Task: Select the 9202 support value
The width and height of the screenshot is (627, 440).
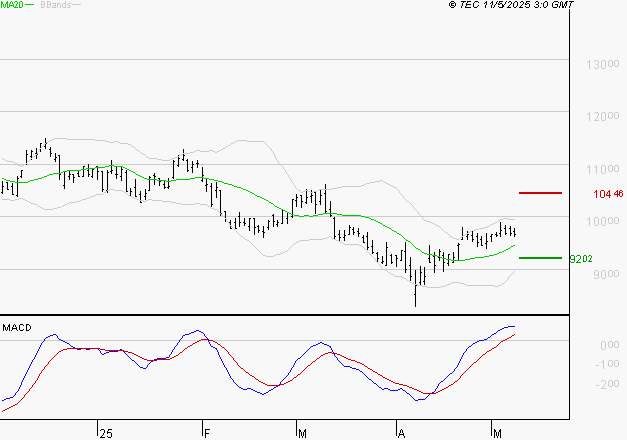Action: 581,258
